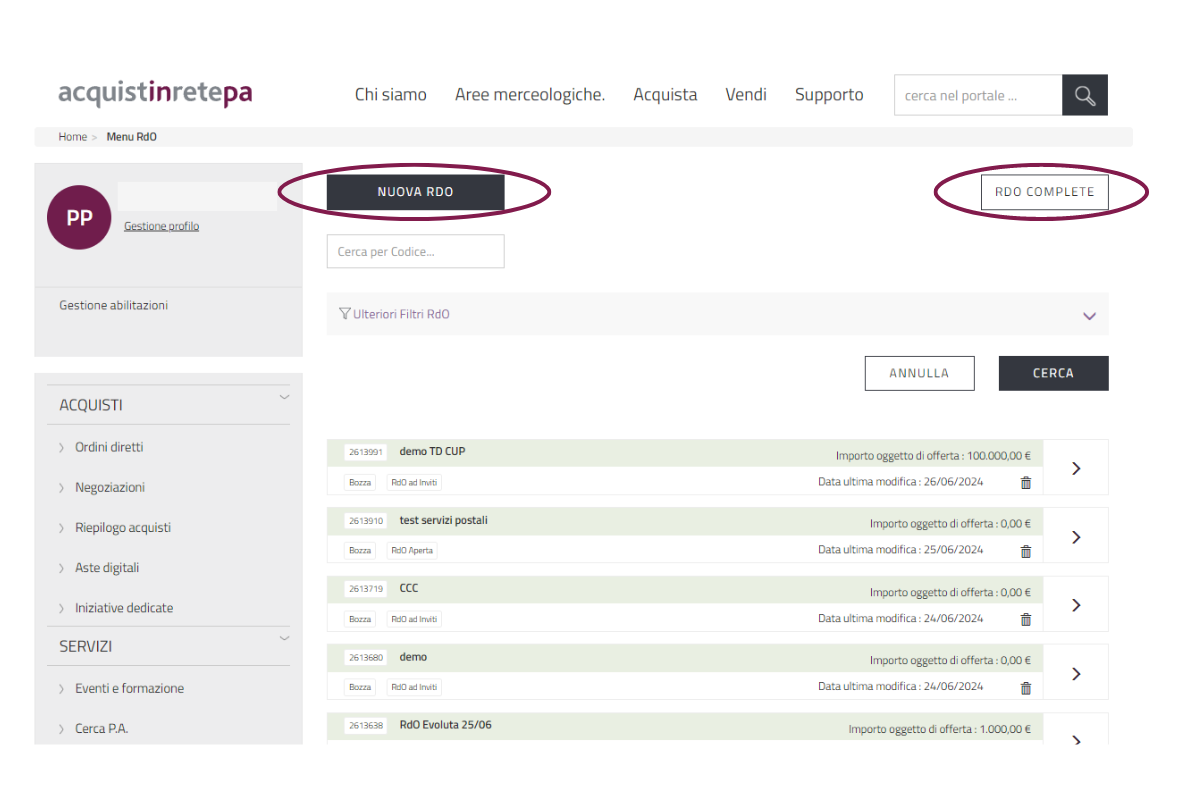
Task: Open Gestione profilo link
Action: pos(161,226)
